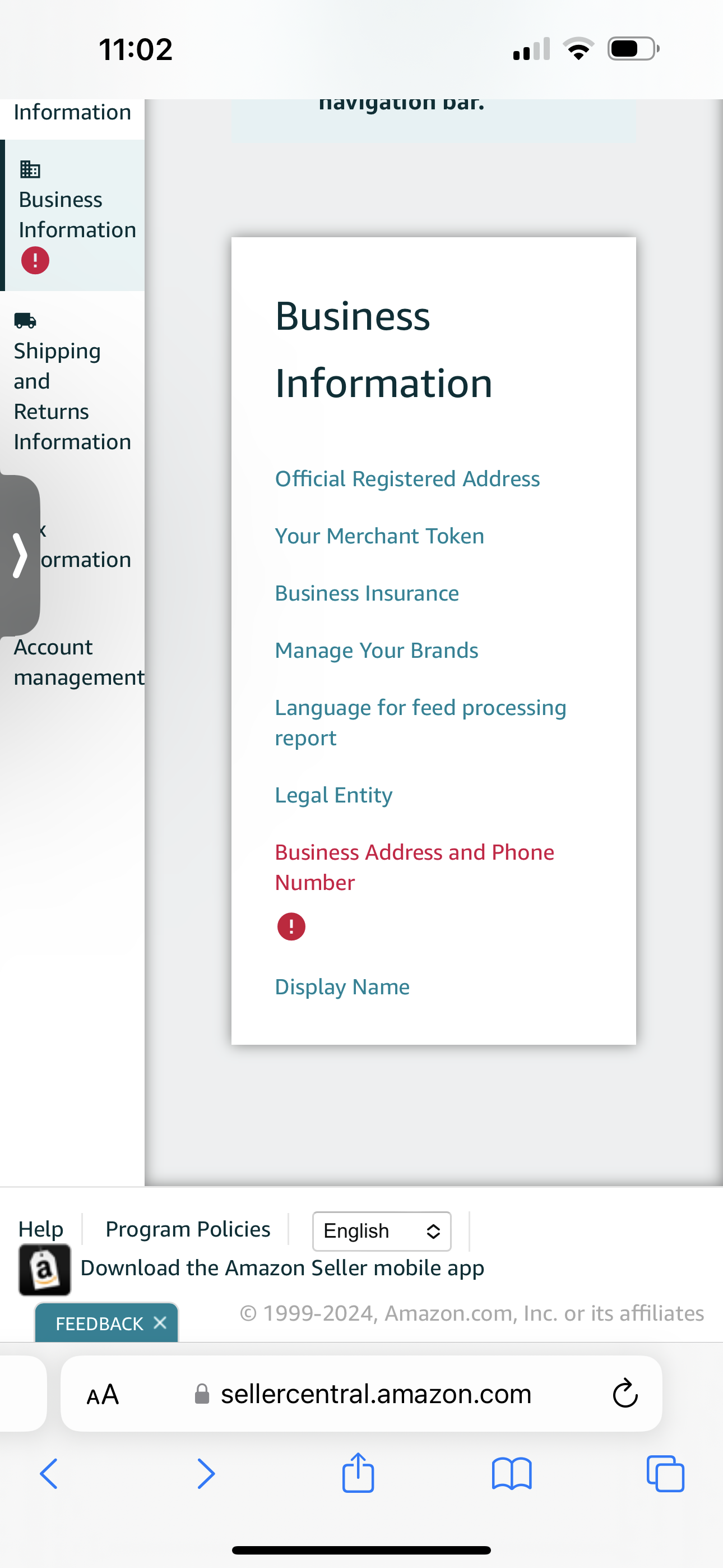
Task: Select Shipping and Returns Information sidebar item
Action: coord(72,382)
